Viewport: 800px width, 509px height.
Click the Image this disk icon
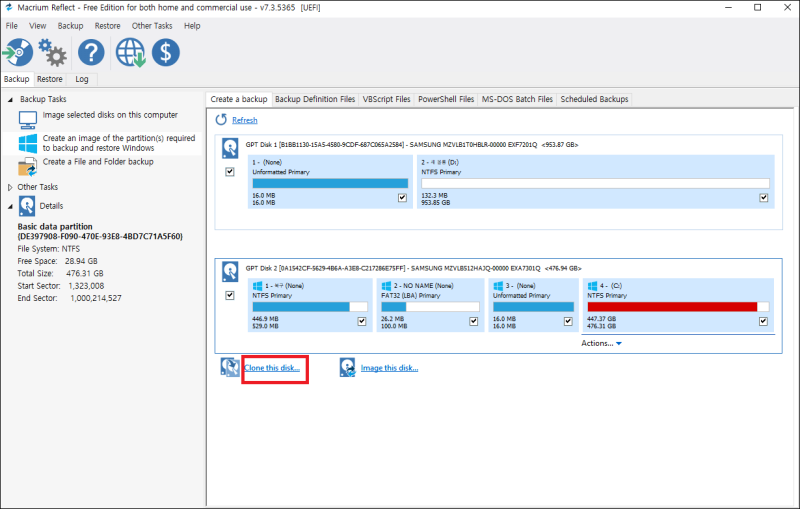click(347, 367)
